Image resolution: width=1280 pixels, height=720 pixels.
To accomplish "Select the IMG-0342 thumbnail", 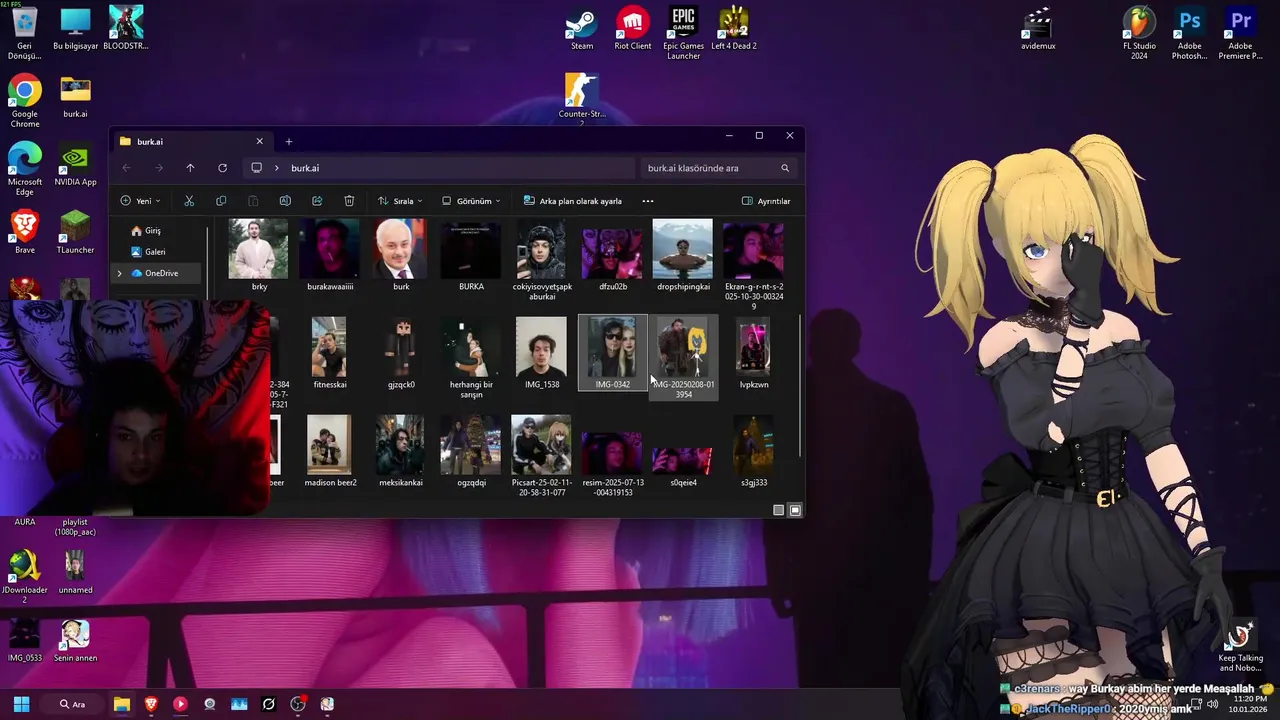I will [613, 353].
